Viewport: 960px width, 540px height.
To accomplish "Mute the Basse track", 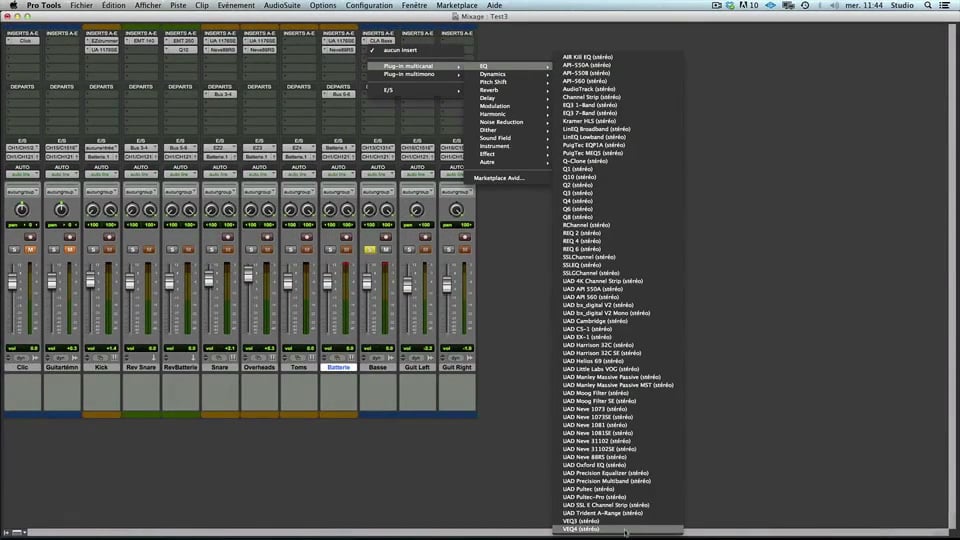I will click(386, 250).
